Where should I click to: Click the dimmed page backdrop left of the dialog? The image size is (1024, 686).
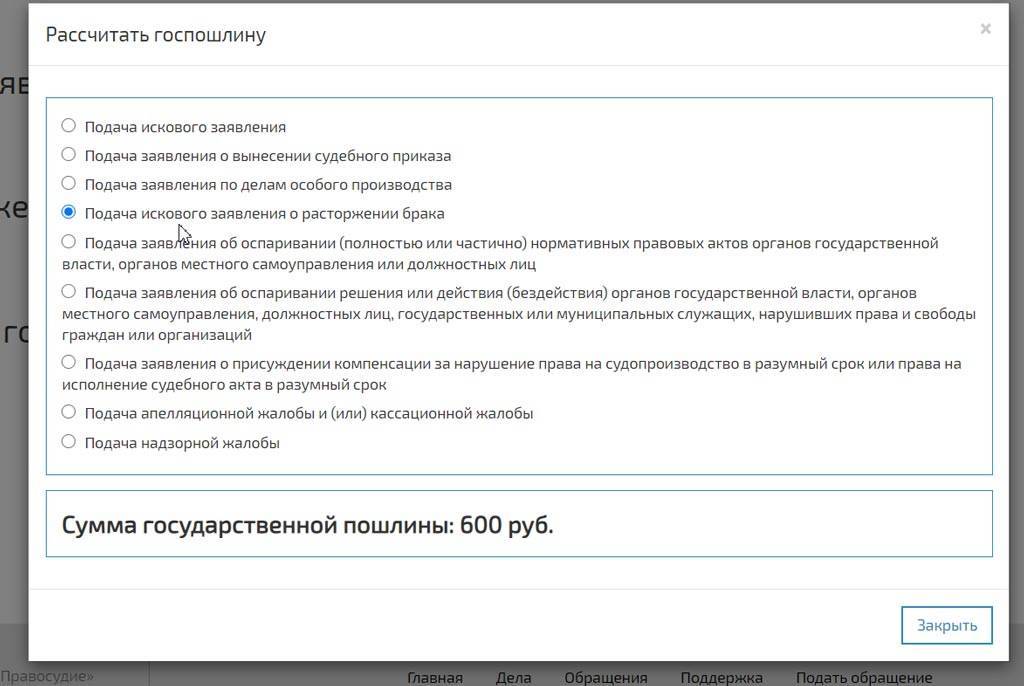pos(13,450)
